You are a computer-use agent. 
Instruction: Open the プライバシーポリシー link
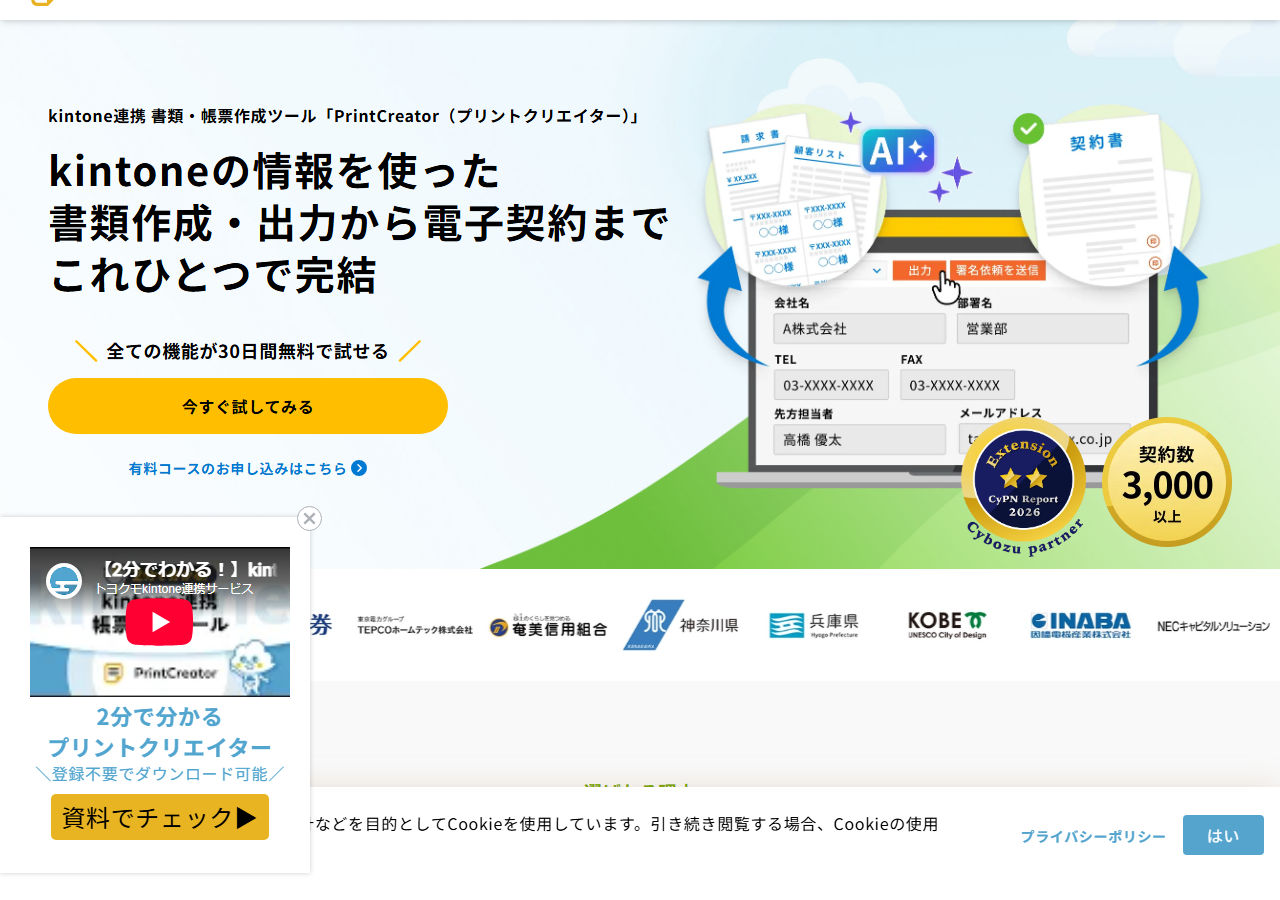point(1093,836)
